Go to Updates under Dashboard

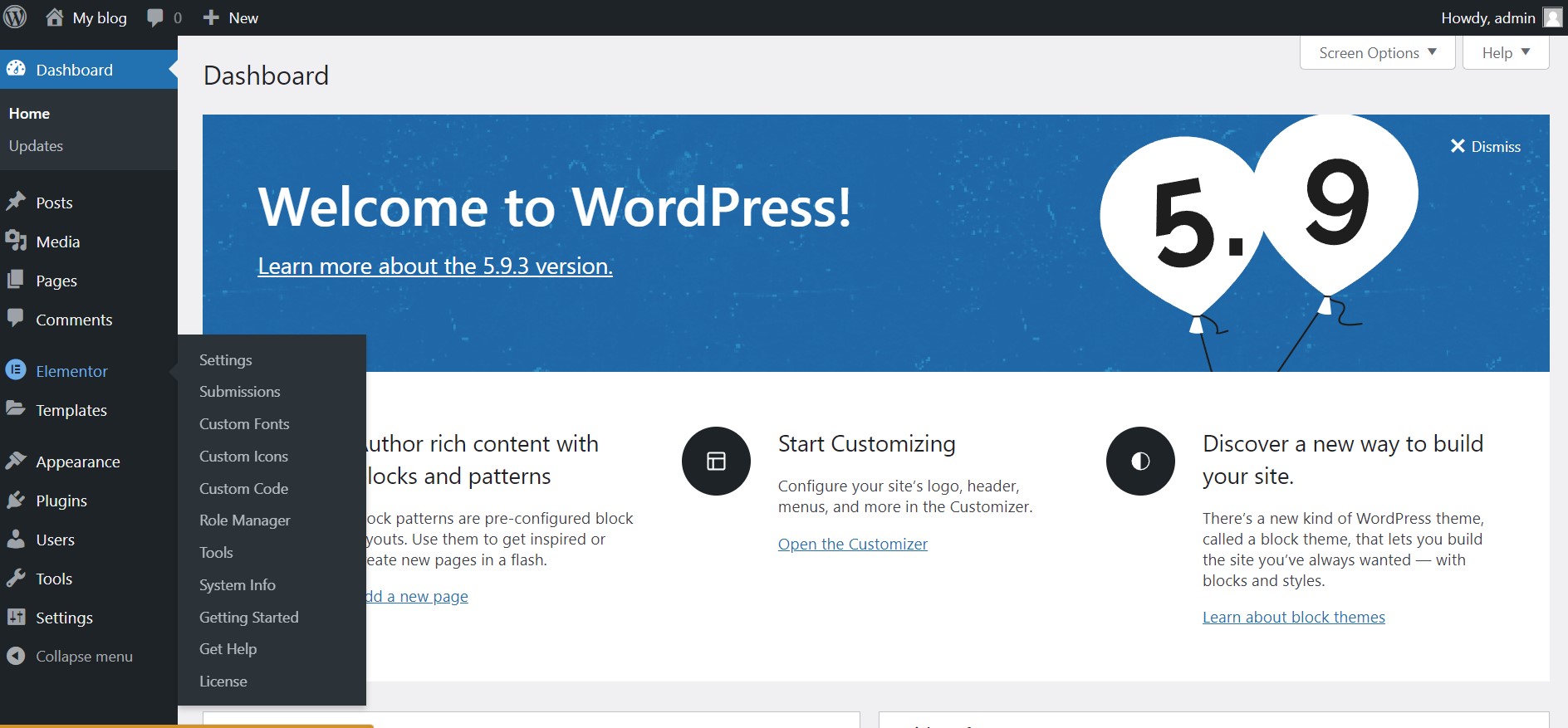(x=36, y=146)
